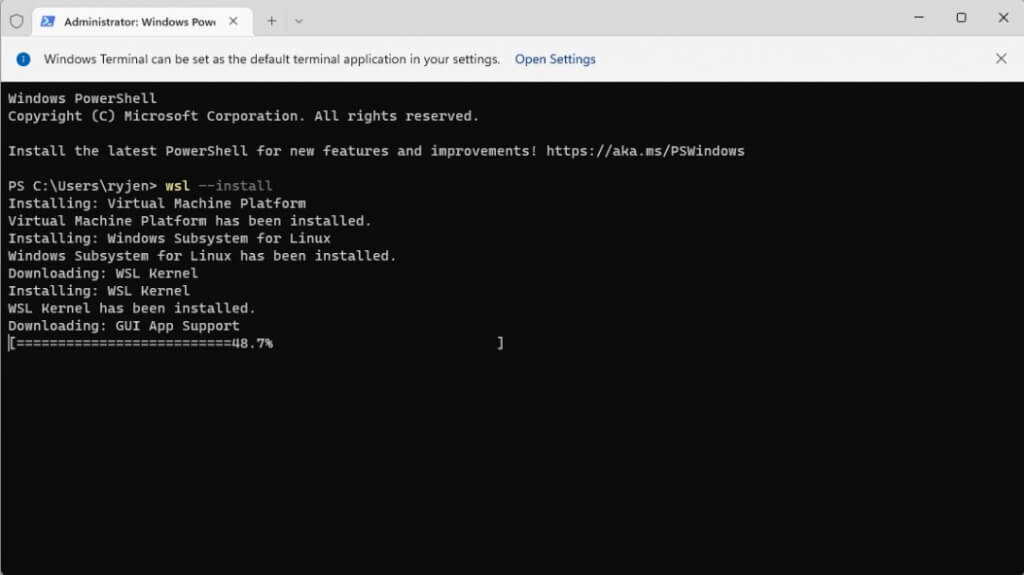1024x575 pixels.
Task: Click the PowerShell icon on the tab
Action: pyautogui.click(x=48, y=22)
